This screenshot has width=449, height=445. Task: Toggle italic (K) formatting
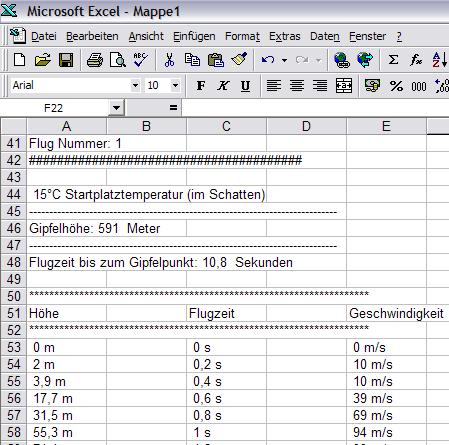click(223, 86)
